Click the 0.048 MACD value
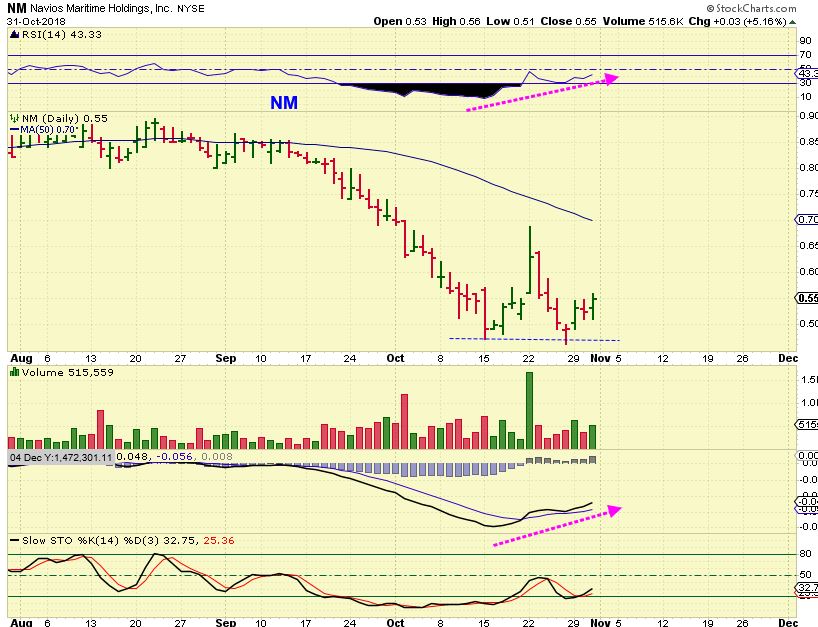The width and height of the screenshot is (818, 627). coord(133,457)
